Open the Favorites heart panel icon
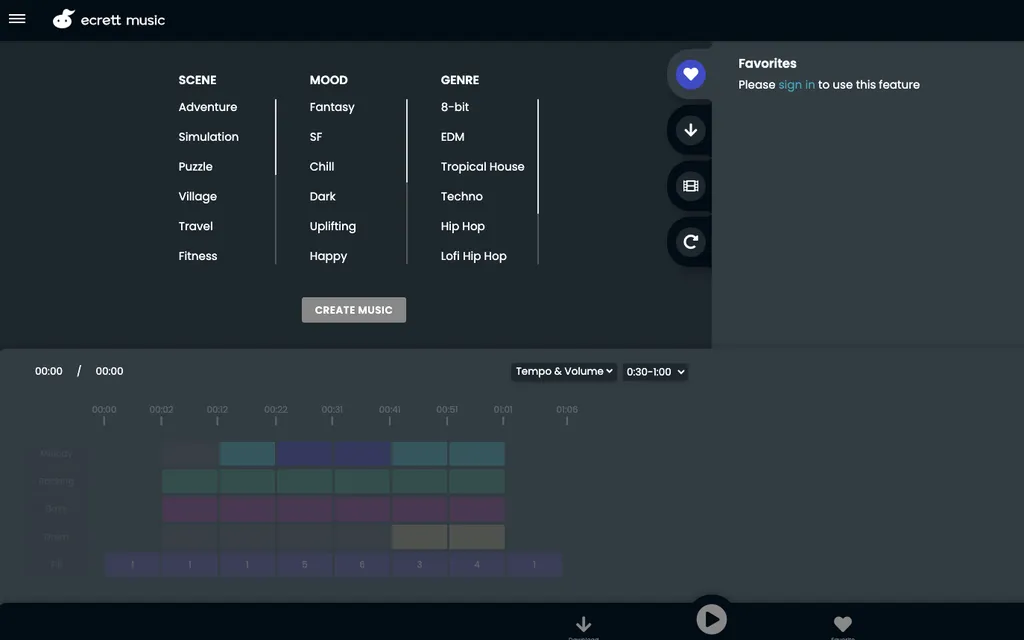This screenshot has height=640, width=1024. point(690,74)
